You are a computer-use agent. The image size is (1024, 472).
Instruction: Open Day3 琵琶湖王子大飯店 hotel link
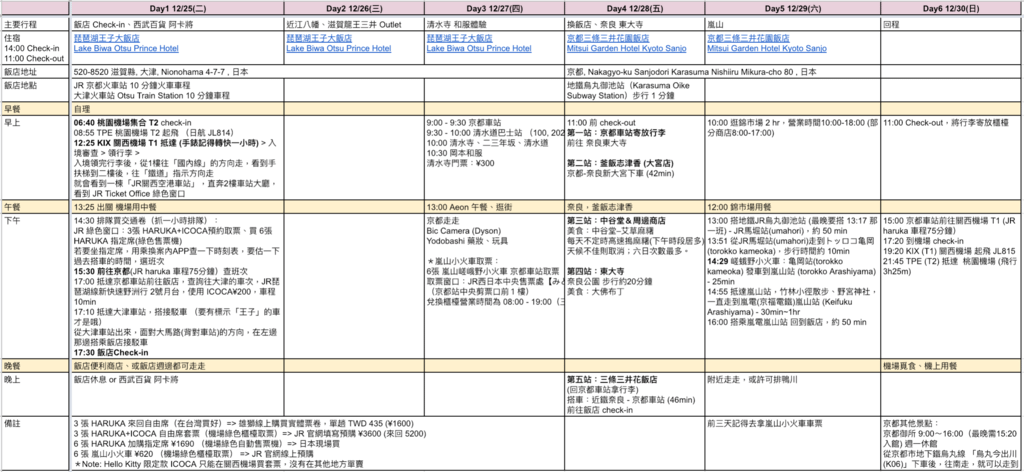(462, 39)
